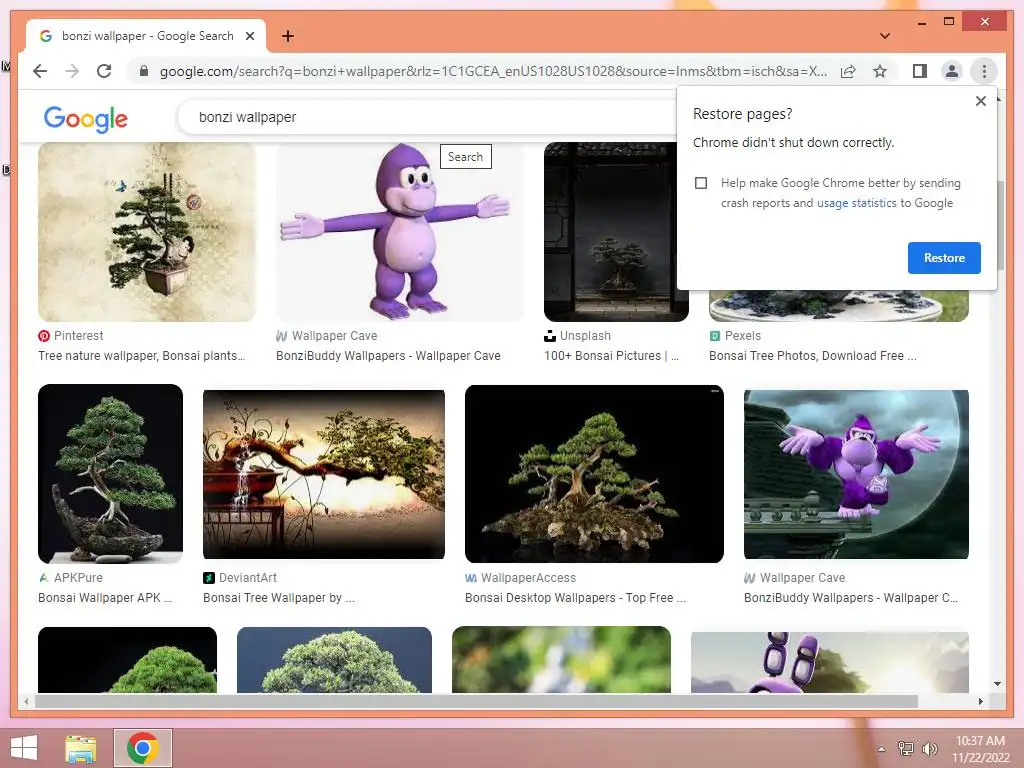Open the volume speaker tray icon
The width and height of the screenshot is (1024, 768).
(x=930, y=749)
